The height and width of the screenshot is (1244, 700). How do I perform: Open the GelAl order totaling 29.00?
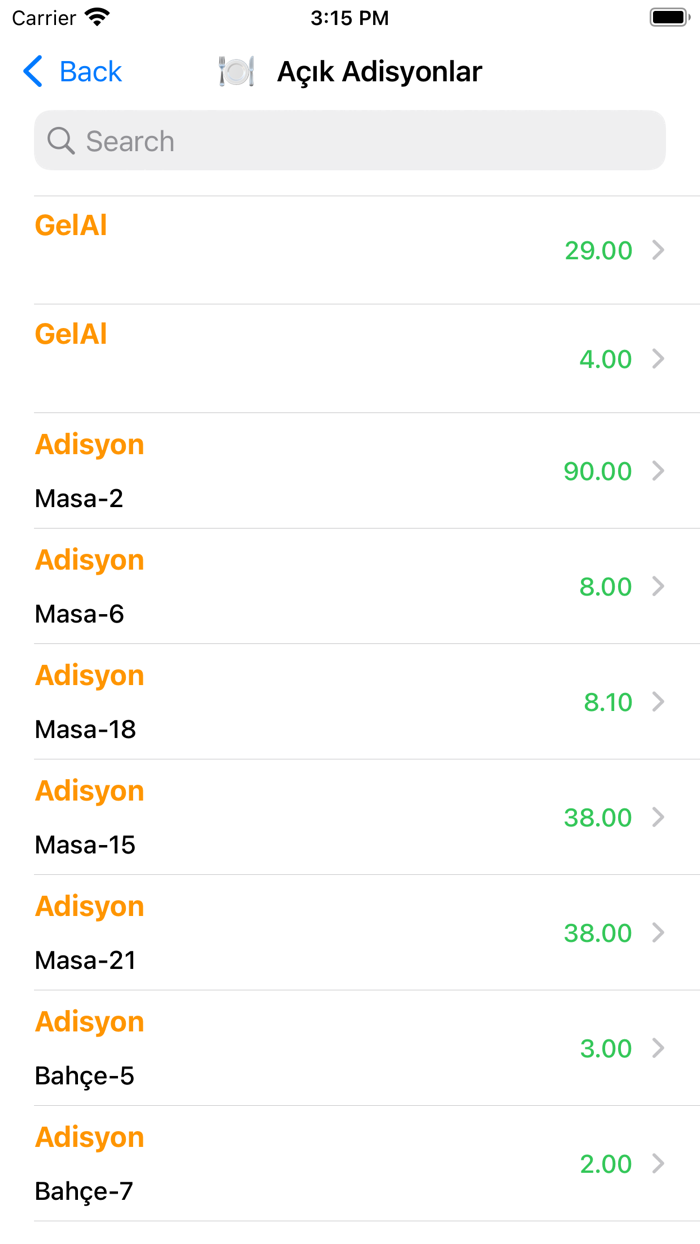pyautogui.click(x=350, y=250)
